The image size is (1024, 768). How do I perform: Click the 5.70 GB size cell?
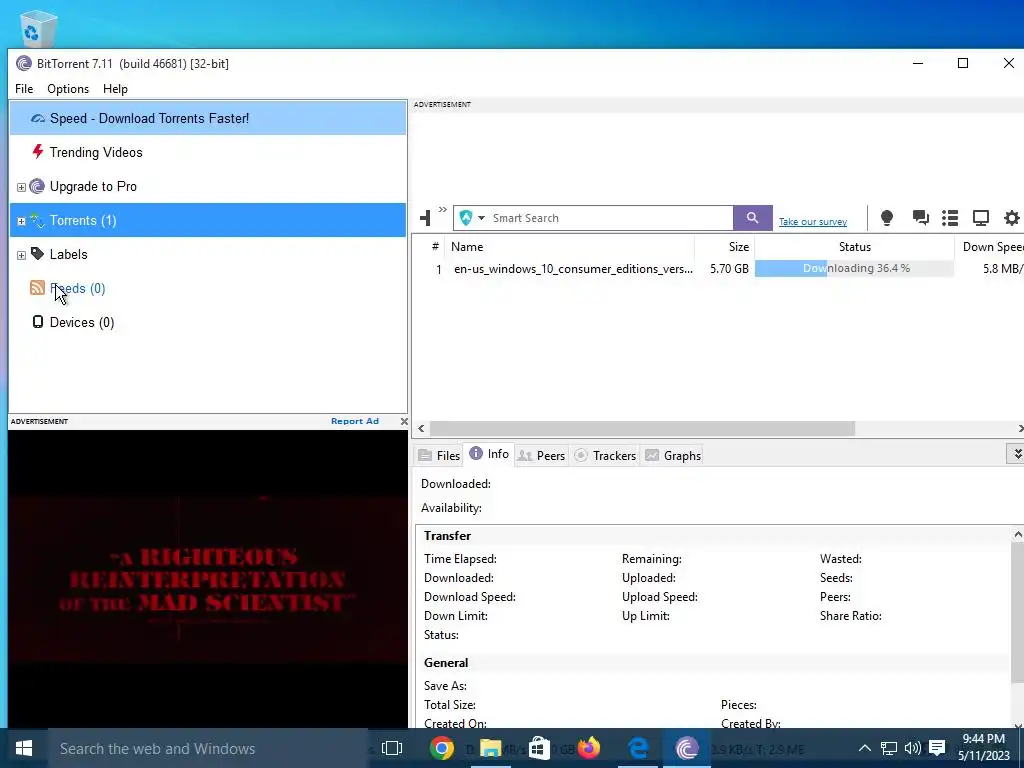click(x=729, y=269)
